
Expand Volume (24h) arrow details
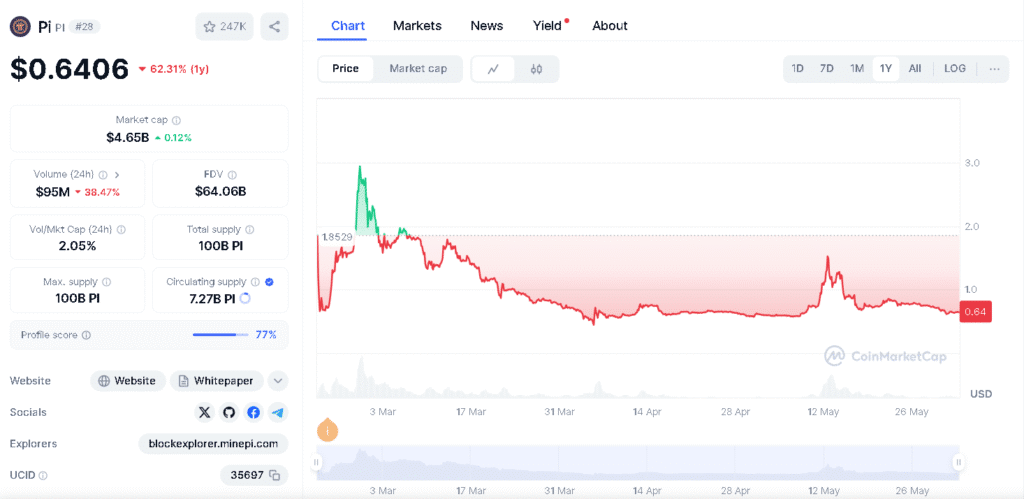[x=117, y=174]
